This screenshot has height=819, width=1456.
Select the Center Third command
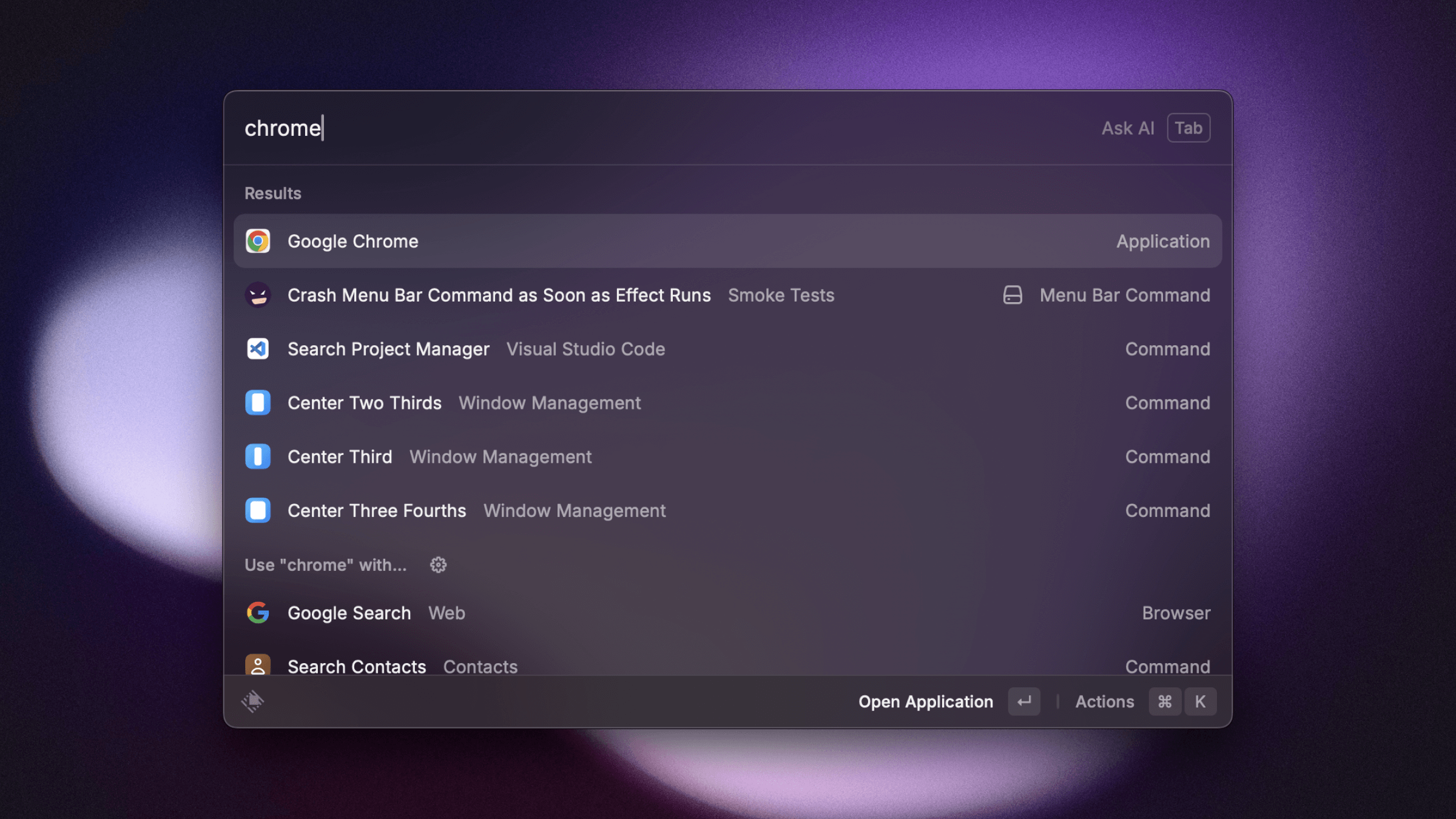click(727, 457)
